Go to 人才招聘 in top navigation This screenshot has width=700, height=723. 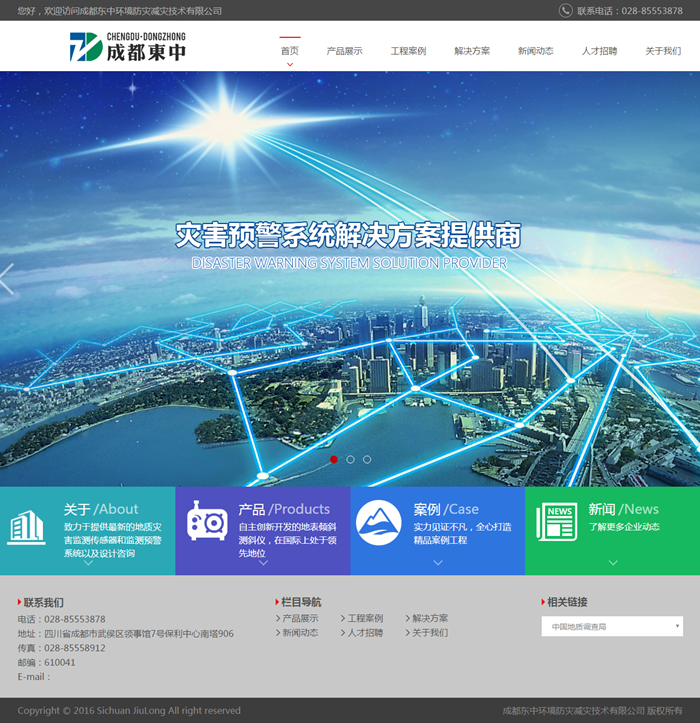pyautogui.click(x=599, y=51)
